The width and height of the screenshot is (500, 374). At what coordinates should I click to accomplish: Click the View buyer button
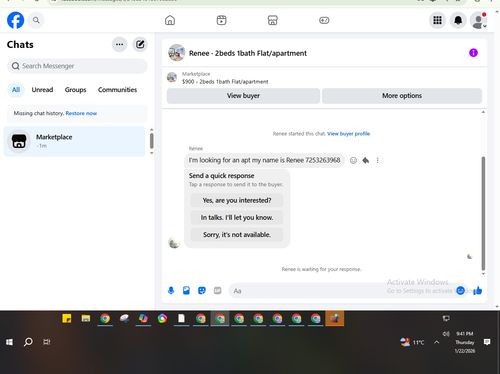pos(243,96)
